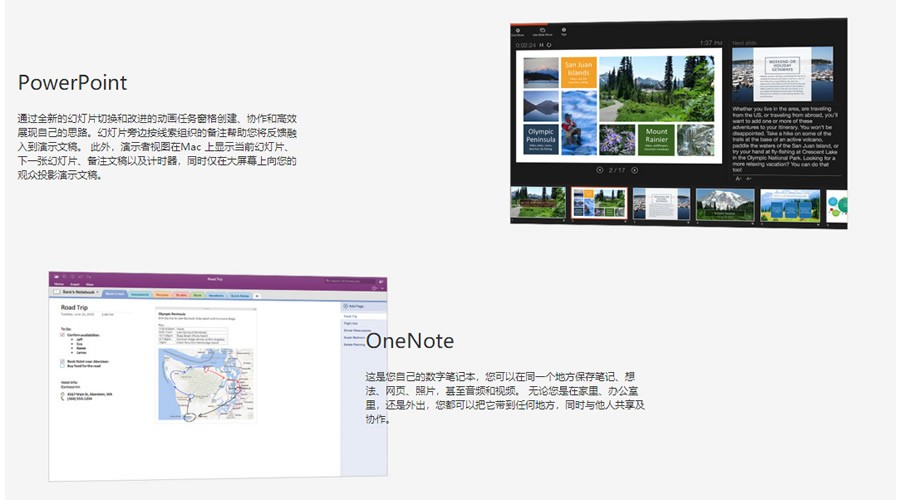Click the OneNote notebook search field
This screenshot has height=500, width=900.
point(350,281)
